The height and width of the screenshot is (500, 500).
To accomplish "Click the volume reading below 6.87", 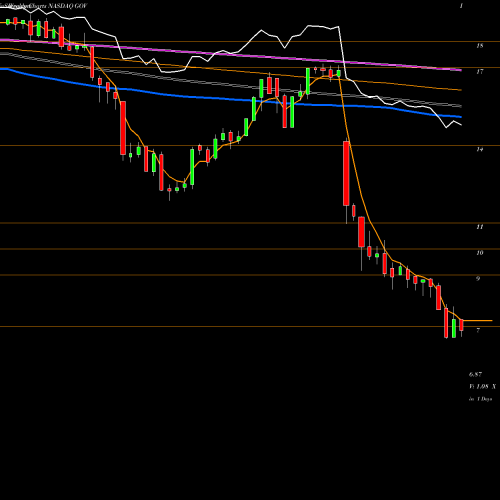I will 482,387.
